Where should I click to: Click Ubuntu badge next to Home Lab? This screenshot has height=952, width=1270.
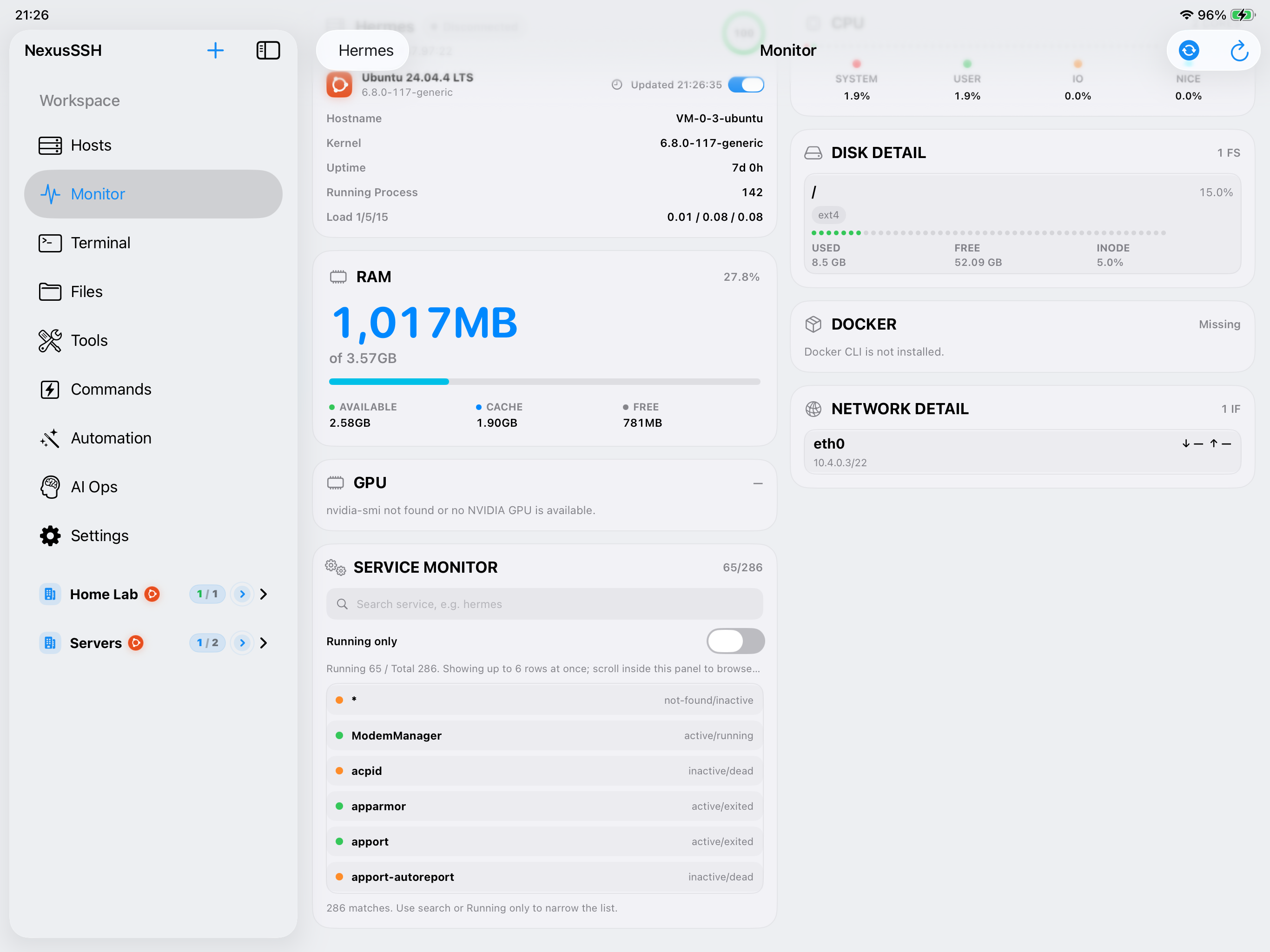point(152,594)
